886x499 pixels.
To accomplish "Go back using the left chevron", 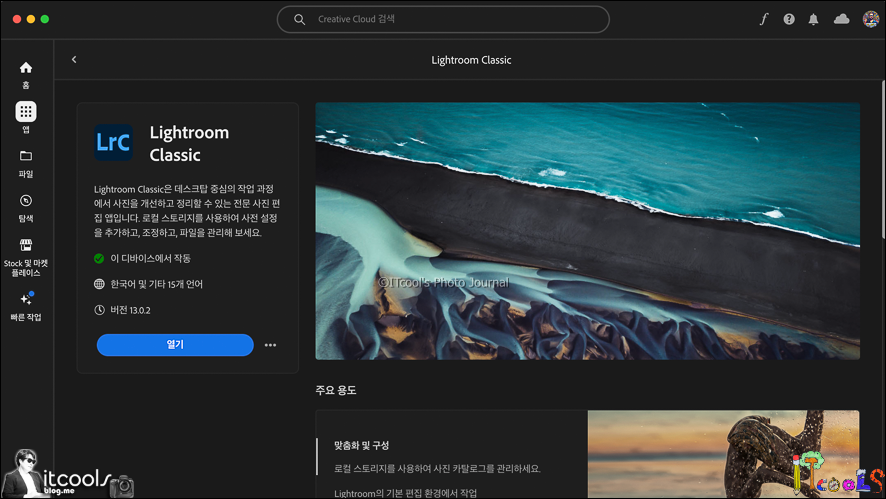I will [74, 60].
